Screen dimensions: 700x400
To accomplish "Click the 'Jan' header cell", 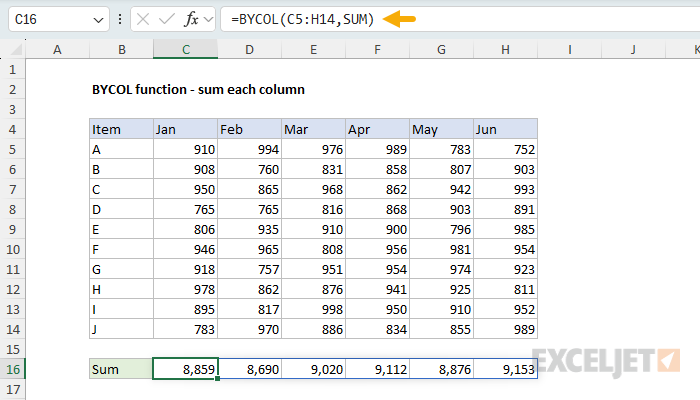I will (x=185, y=129).
